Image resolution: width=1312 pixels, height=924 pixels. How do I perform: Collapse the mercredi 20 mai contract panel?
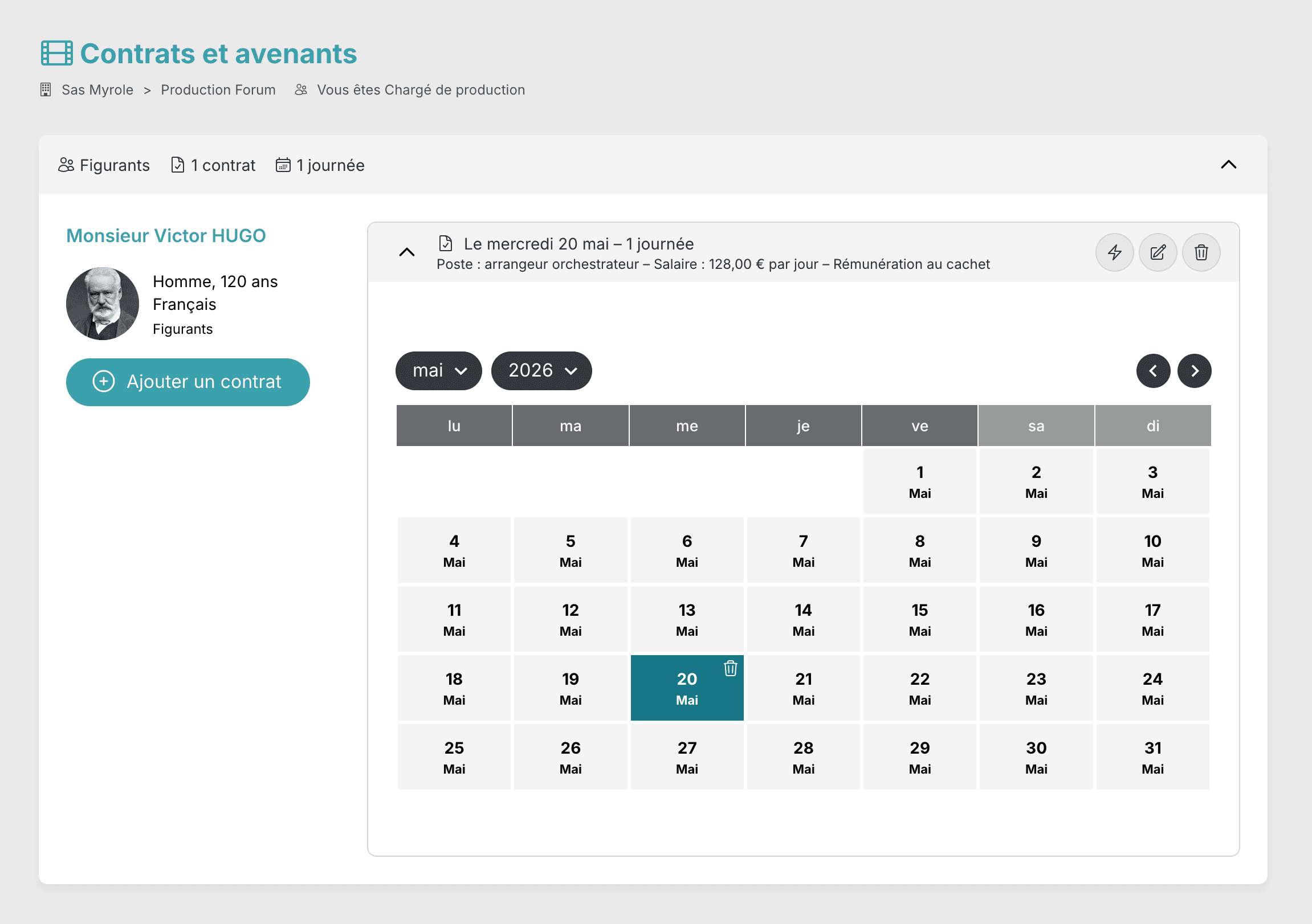click(x=407, y=252)
